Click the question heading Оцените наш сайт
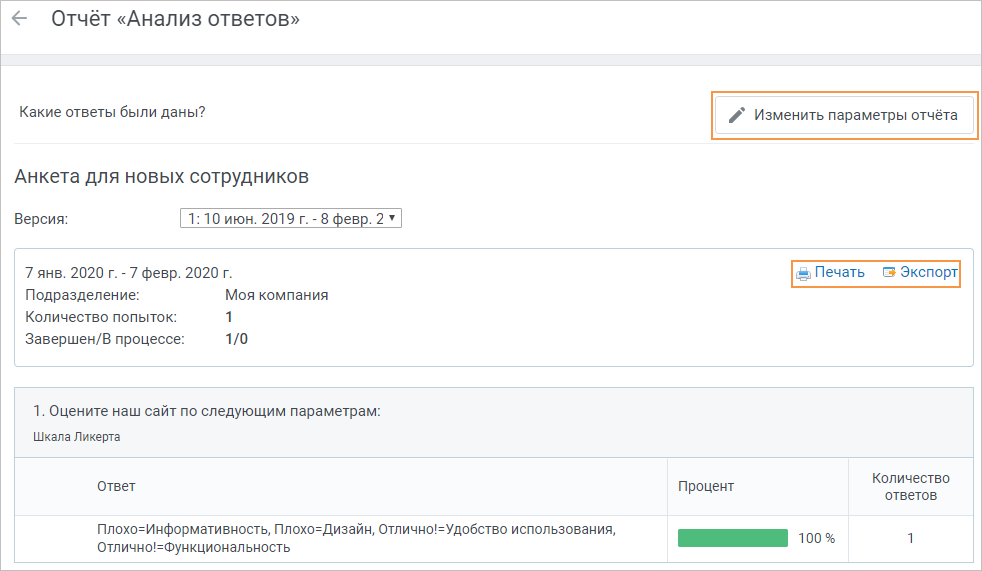982x571 pixels. (x=207, y=411)
